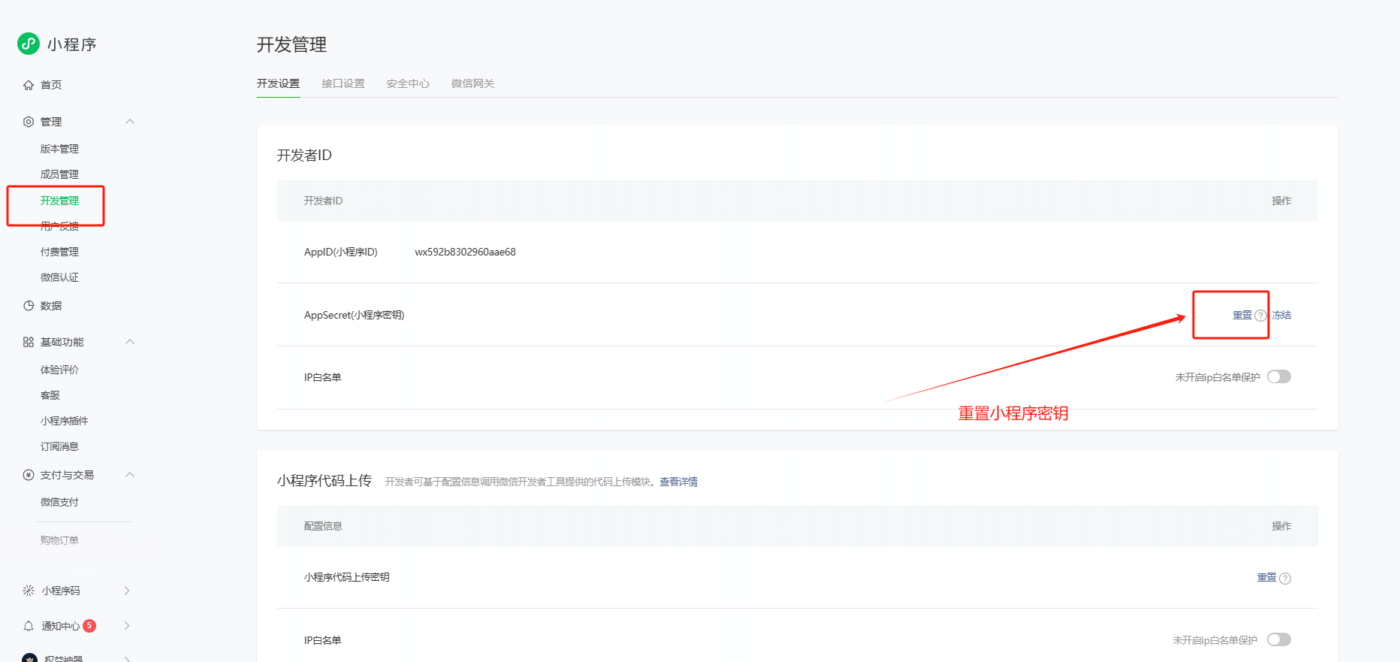
Task: Collapse the 支付与交易 sidebar group
Action: [x=129, y=475]
